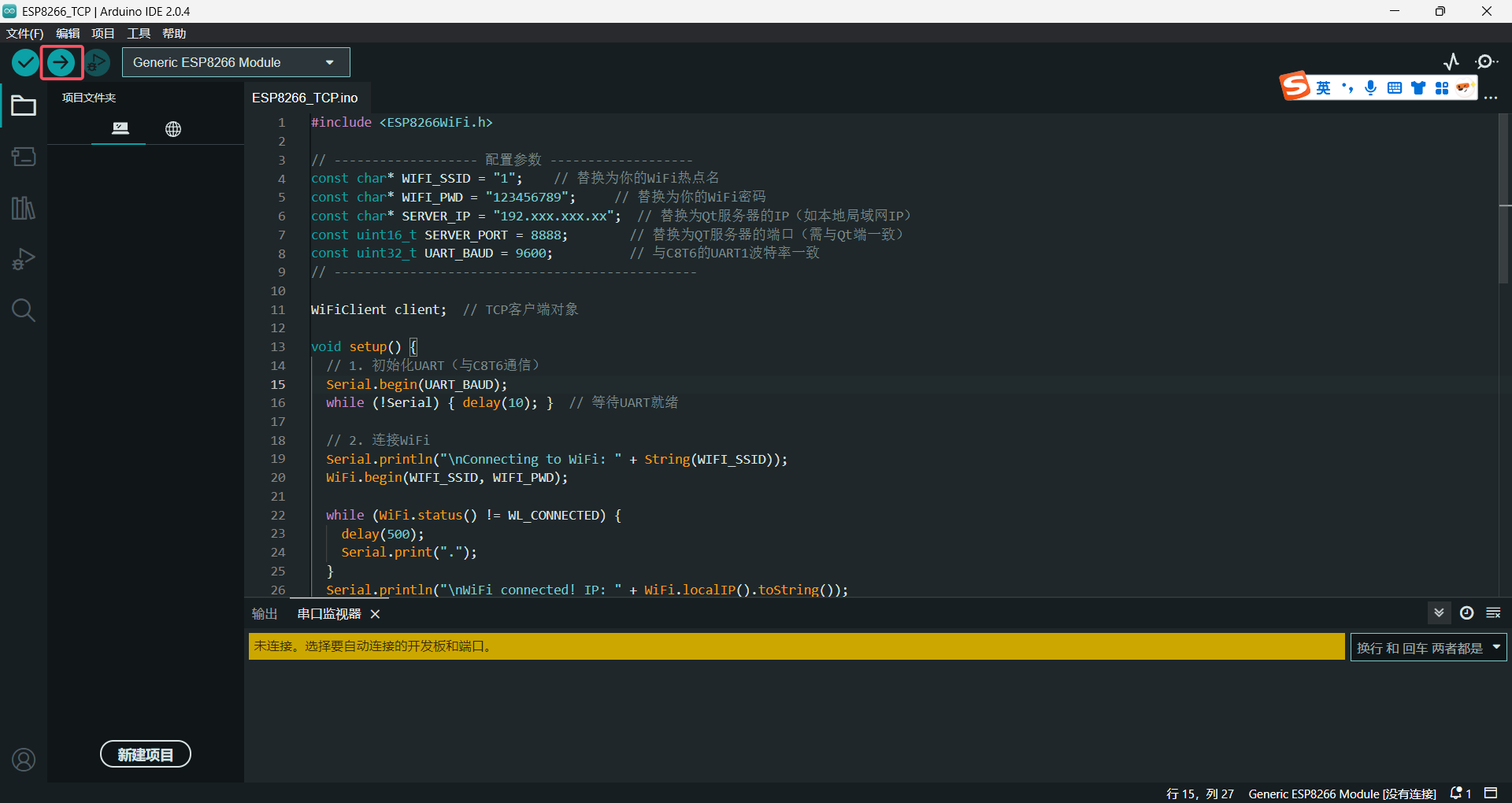
Task: Click the editor three-dots more options
Action: (1491, 98)
